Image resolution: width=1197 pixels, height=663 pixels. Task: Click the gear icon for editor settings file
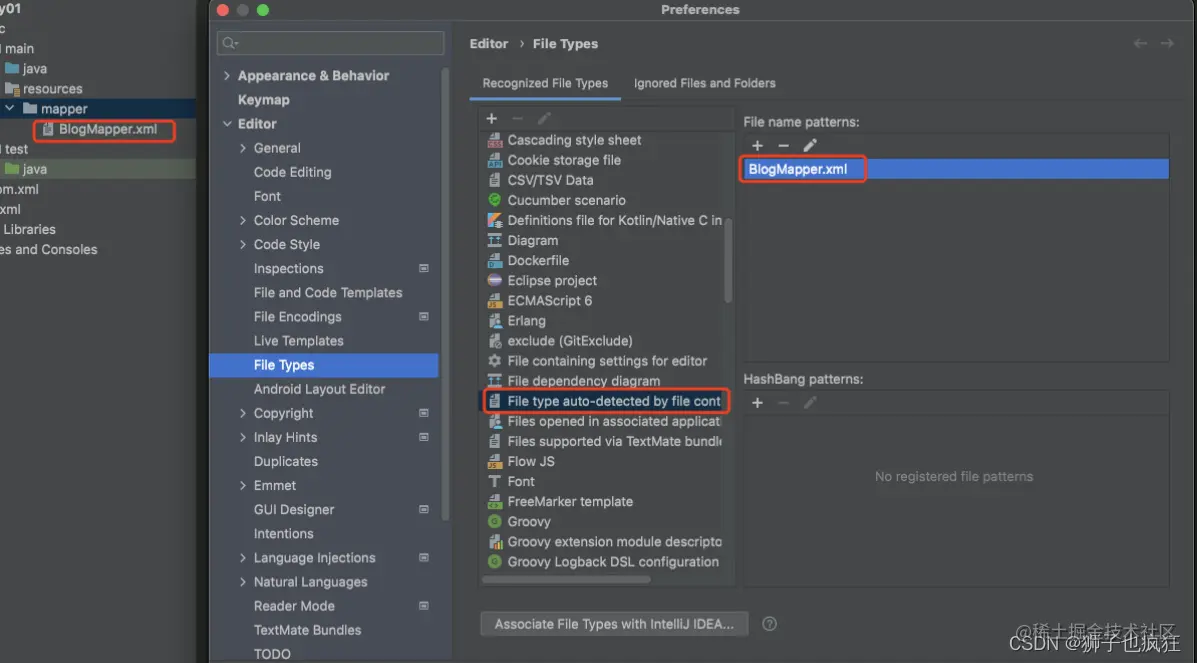click(495, 361)
